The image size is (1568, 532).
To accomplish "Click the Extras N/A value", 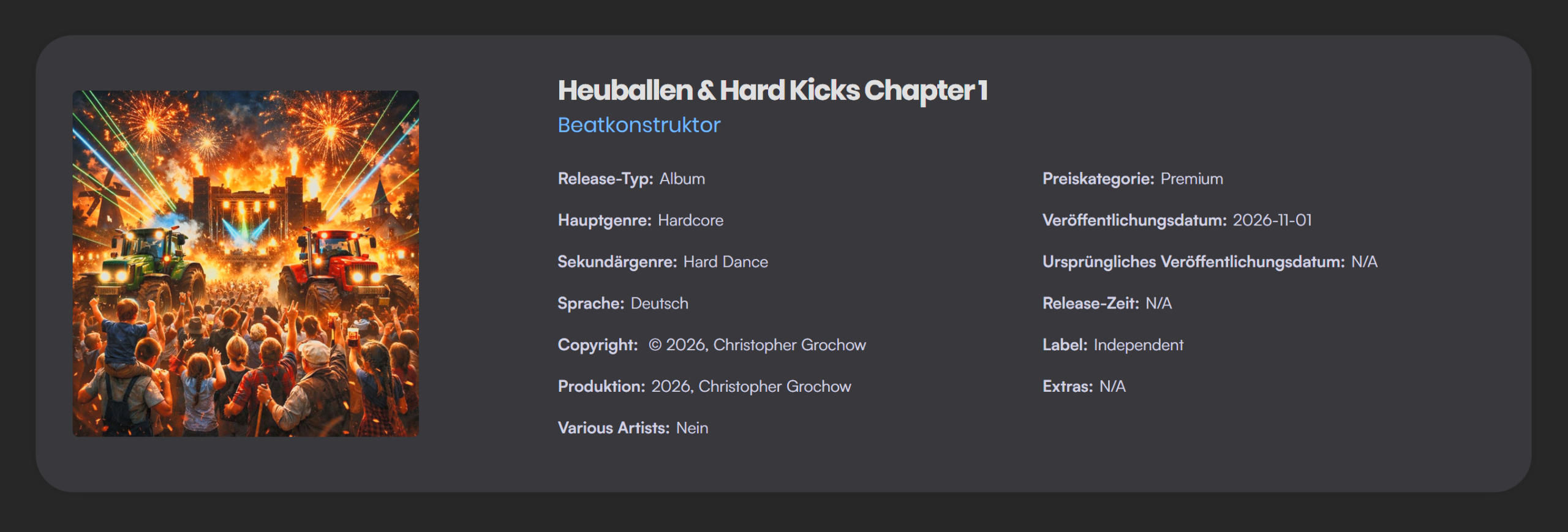I will coord(1112,387).
